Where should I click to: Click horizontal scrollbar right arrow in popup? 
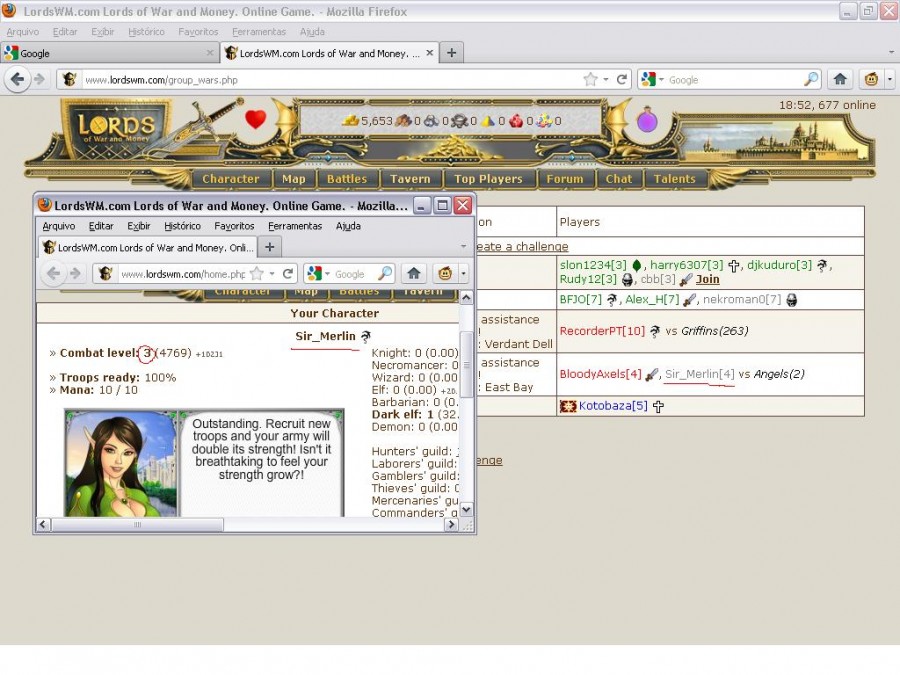(451, 524)
